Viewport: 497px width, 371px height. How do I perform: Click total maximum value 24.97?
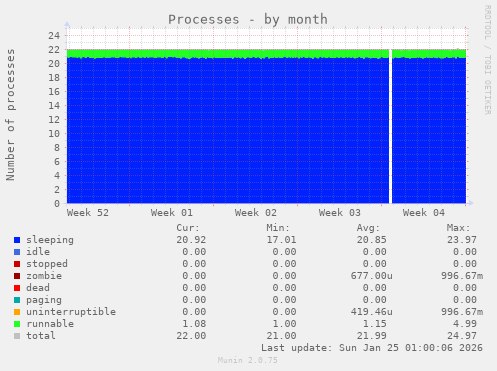[462, 336]
